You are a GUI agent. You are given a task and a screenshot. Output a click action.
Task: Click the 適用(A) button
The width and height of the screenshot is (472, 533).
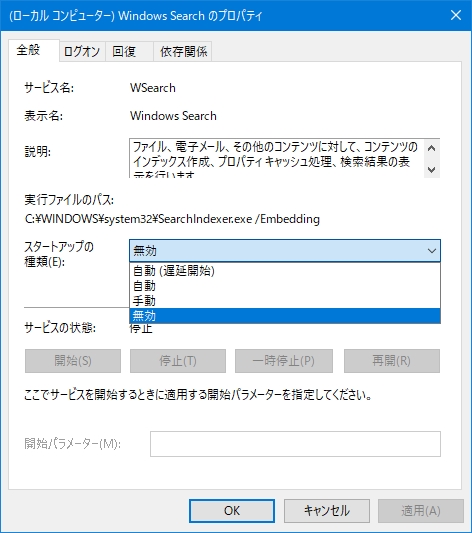click(421, 511)
